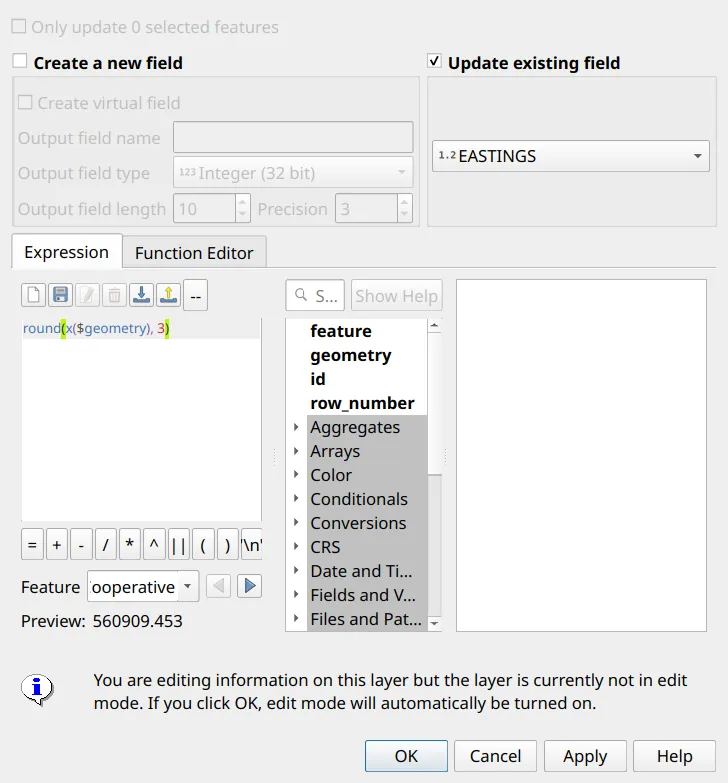Screen dimensions: 728x783
Task: Expand the Color function group
Action: pos(296,474)
